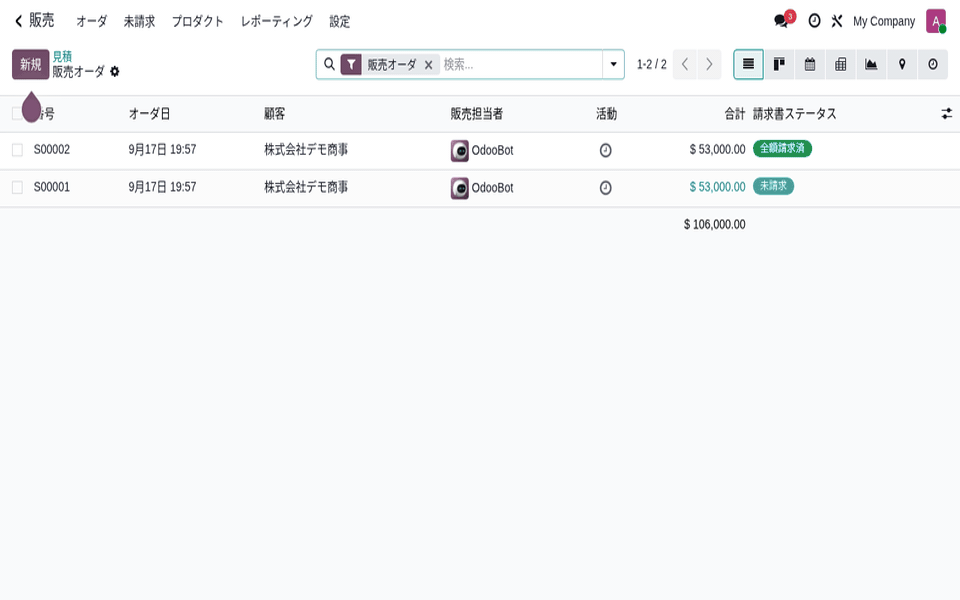Image resolution: width=960 pixels, height=600 pixels.
Task: Click 株式会社デモ商事 in S00002 row
Action: [x=306, y=150]
